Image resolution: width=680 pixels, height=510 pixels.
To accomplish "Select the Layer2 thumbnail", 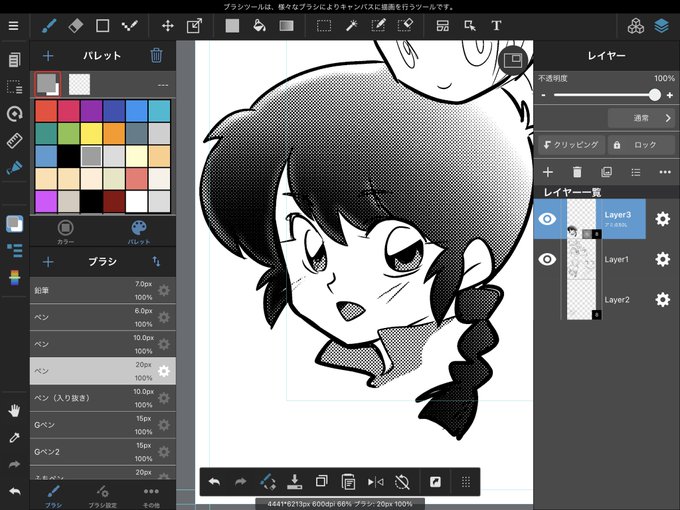I will 582,300.
